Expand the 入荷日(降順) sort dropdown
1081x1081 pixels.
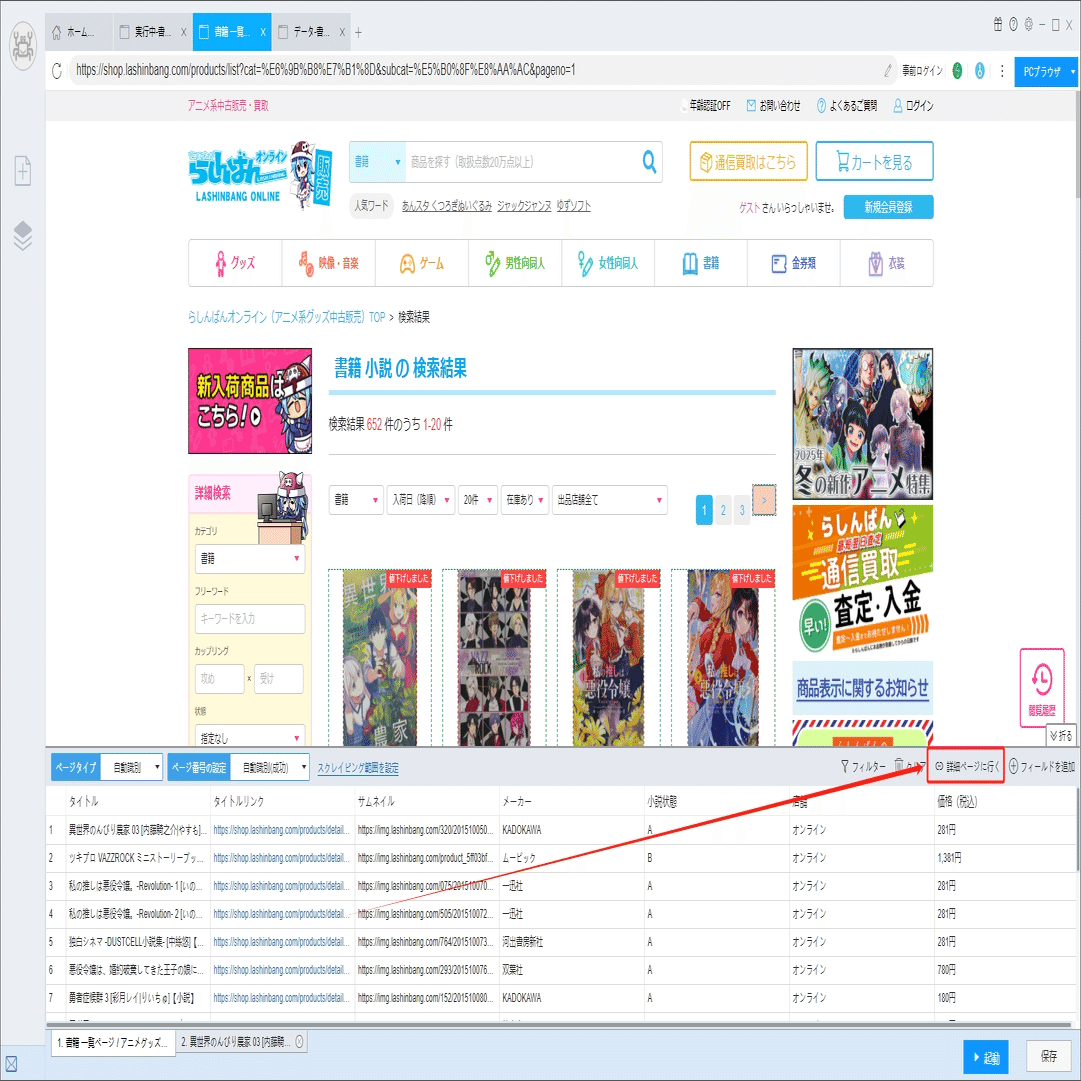[421, 500]
